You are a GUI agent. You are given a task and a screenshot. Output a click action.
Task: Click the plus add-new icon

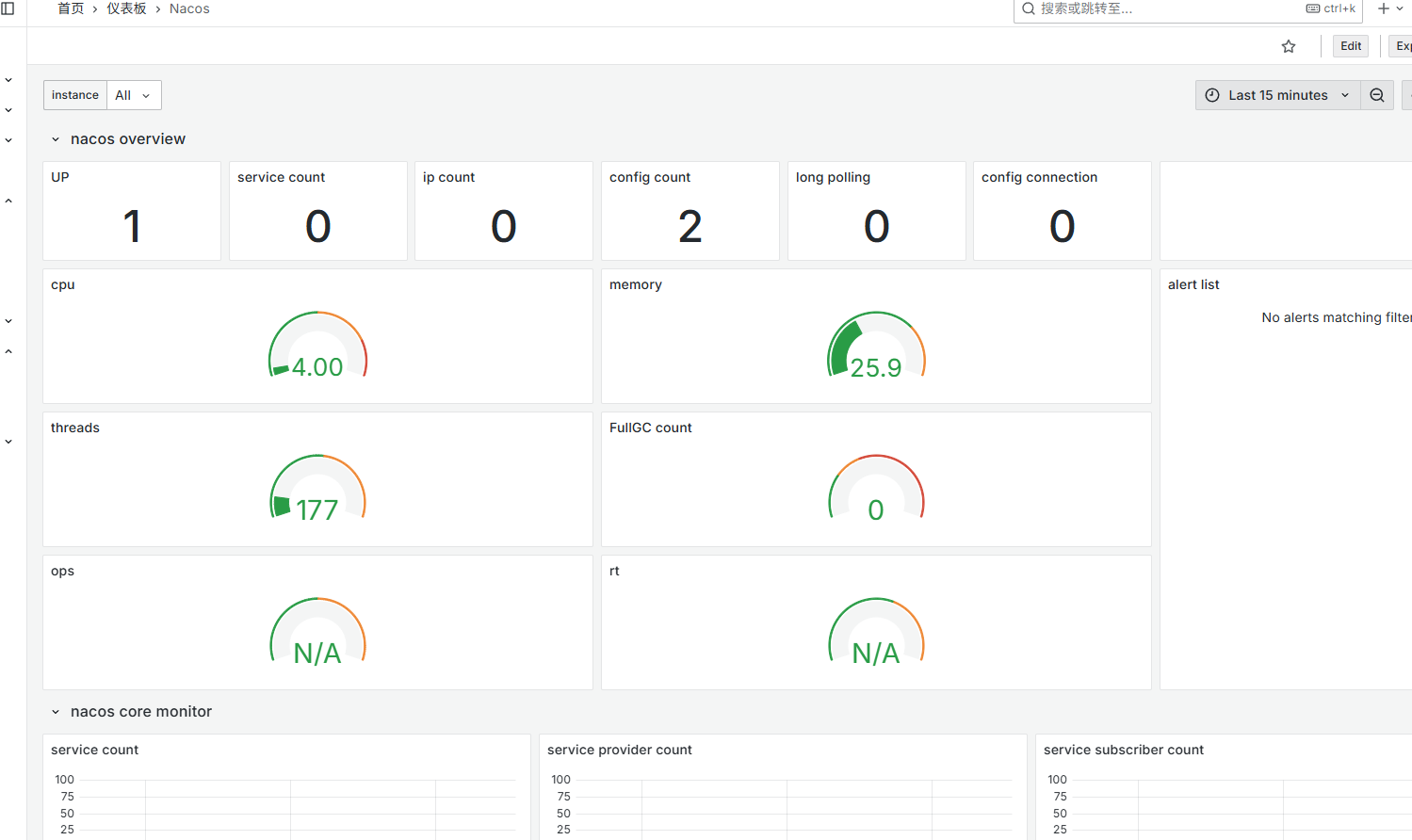pyautogui.click(x=1384, y=8)
